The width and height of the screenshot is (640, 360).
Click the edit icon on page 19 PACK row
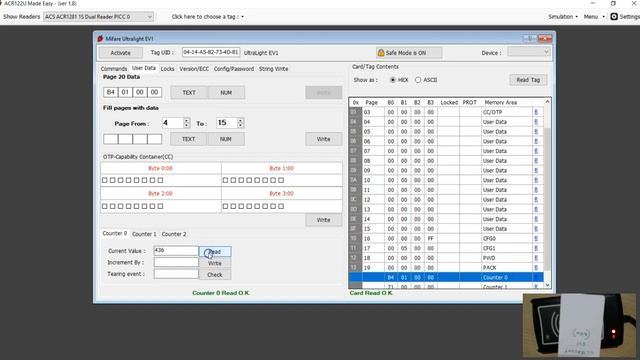[536, 268]
